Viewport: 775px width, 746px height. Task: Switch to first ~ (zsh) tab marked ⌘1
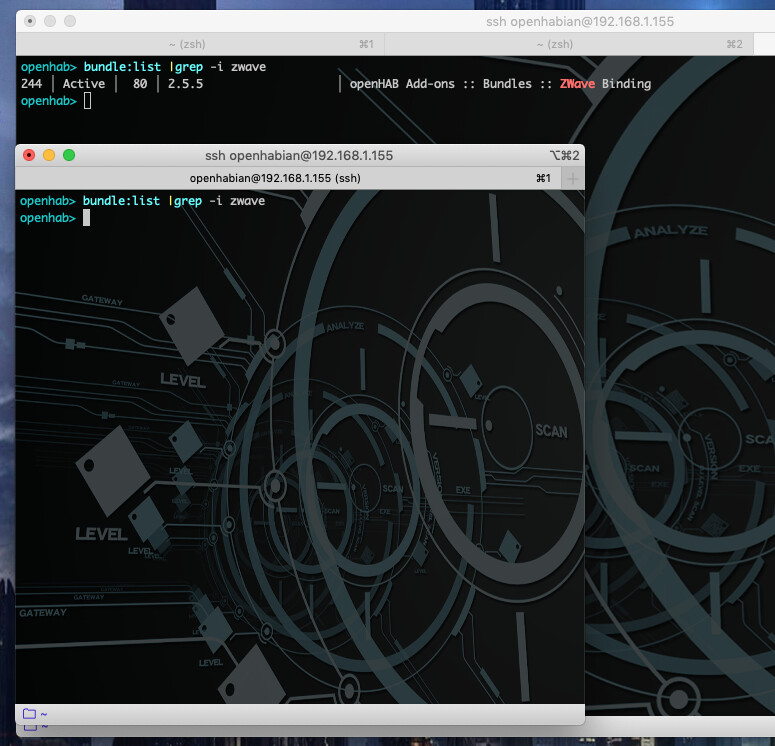tap(200, 44)
